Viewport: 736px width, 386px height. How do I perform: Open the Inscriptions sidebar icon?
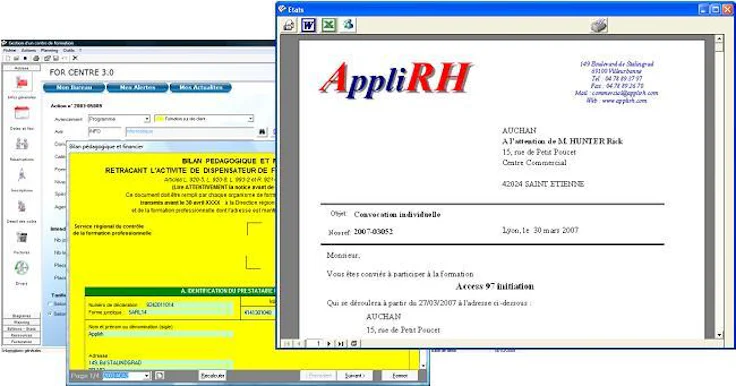[22, 175]
